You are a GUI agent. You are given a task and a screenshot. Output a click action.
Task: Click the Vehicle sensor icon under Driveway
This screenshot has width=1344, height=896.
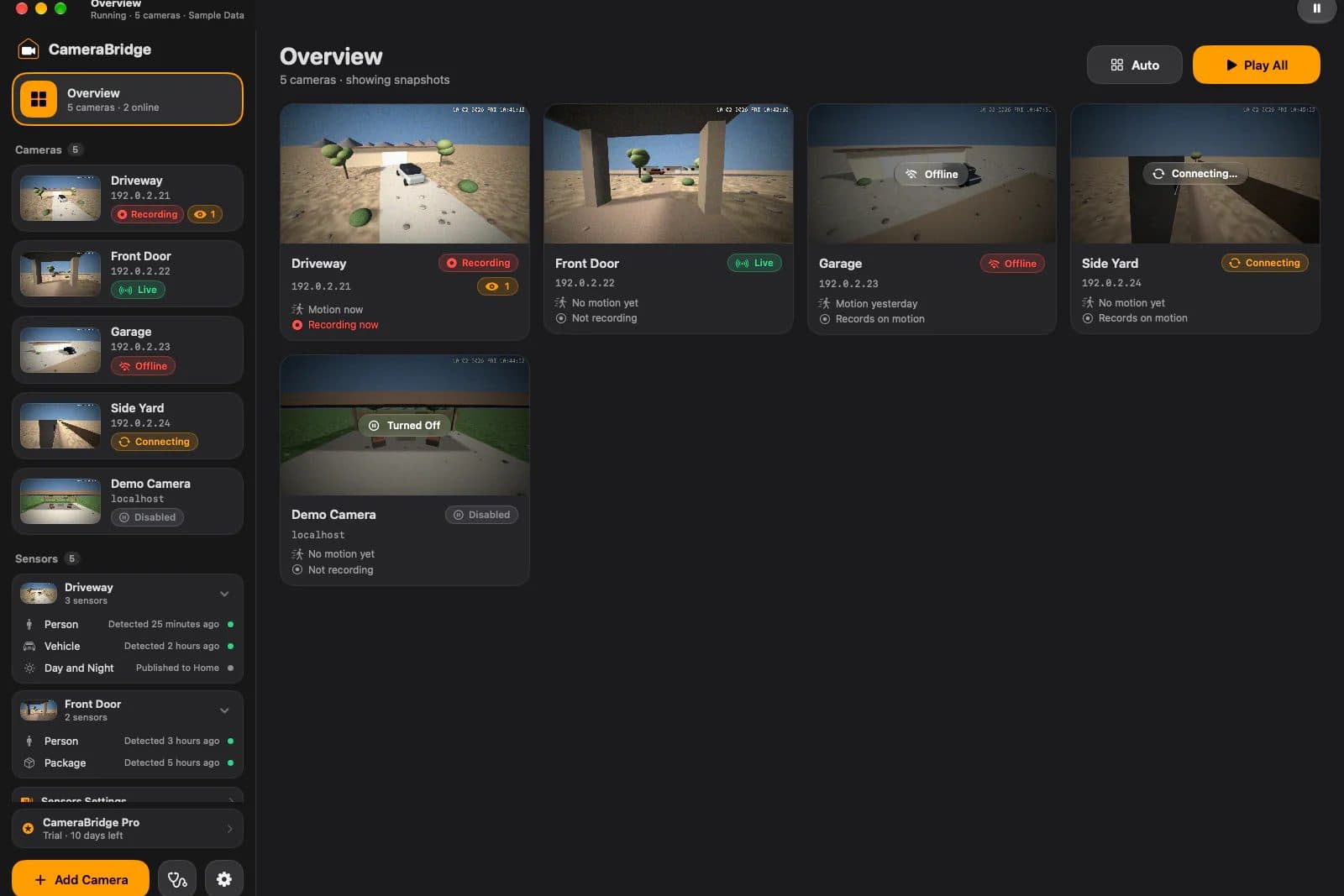click(x=29, y=646)
